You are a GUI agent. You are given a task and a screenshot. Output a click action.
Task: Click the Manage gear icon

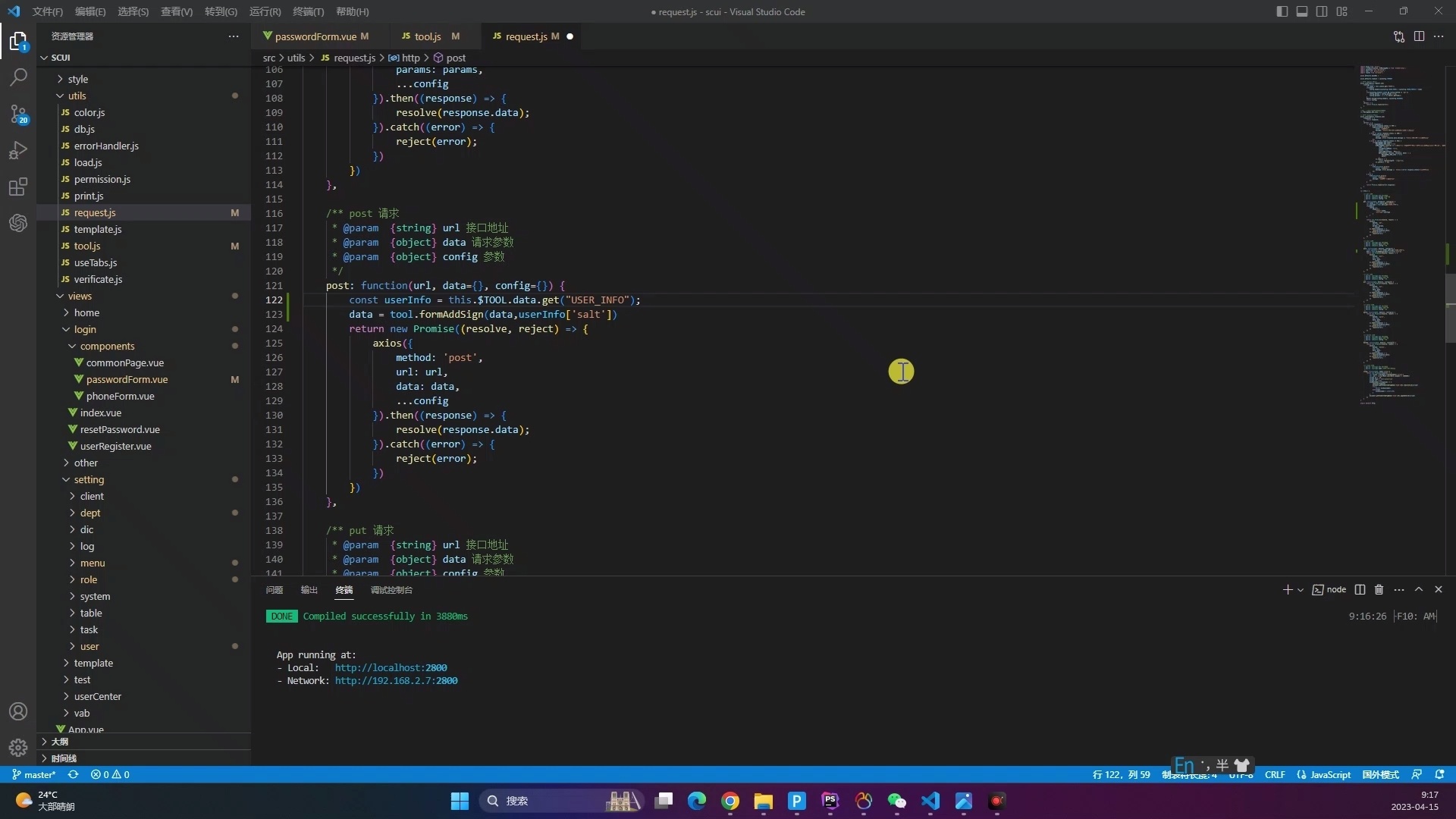(18, 748)
